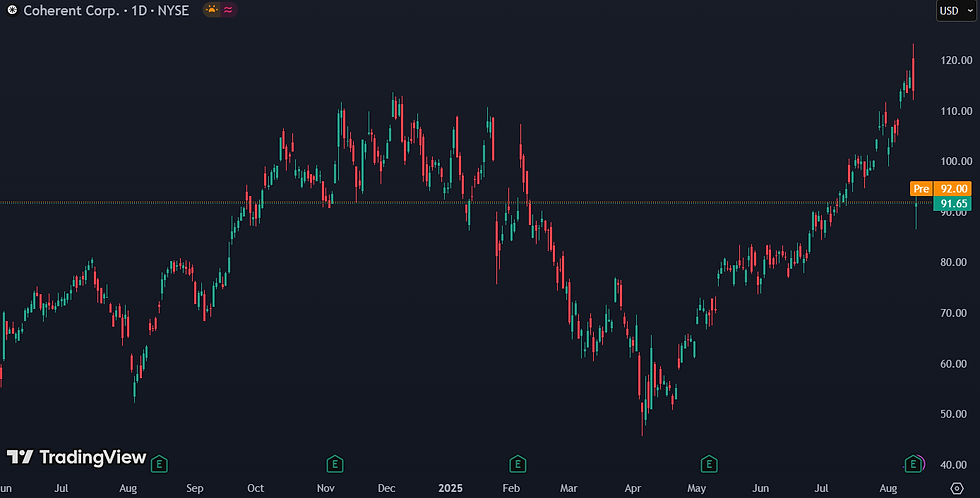Click the Dec label on the time axis
Image resolution: width=980 pixels, height=498 pixels.
[386, 488]
